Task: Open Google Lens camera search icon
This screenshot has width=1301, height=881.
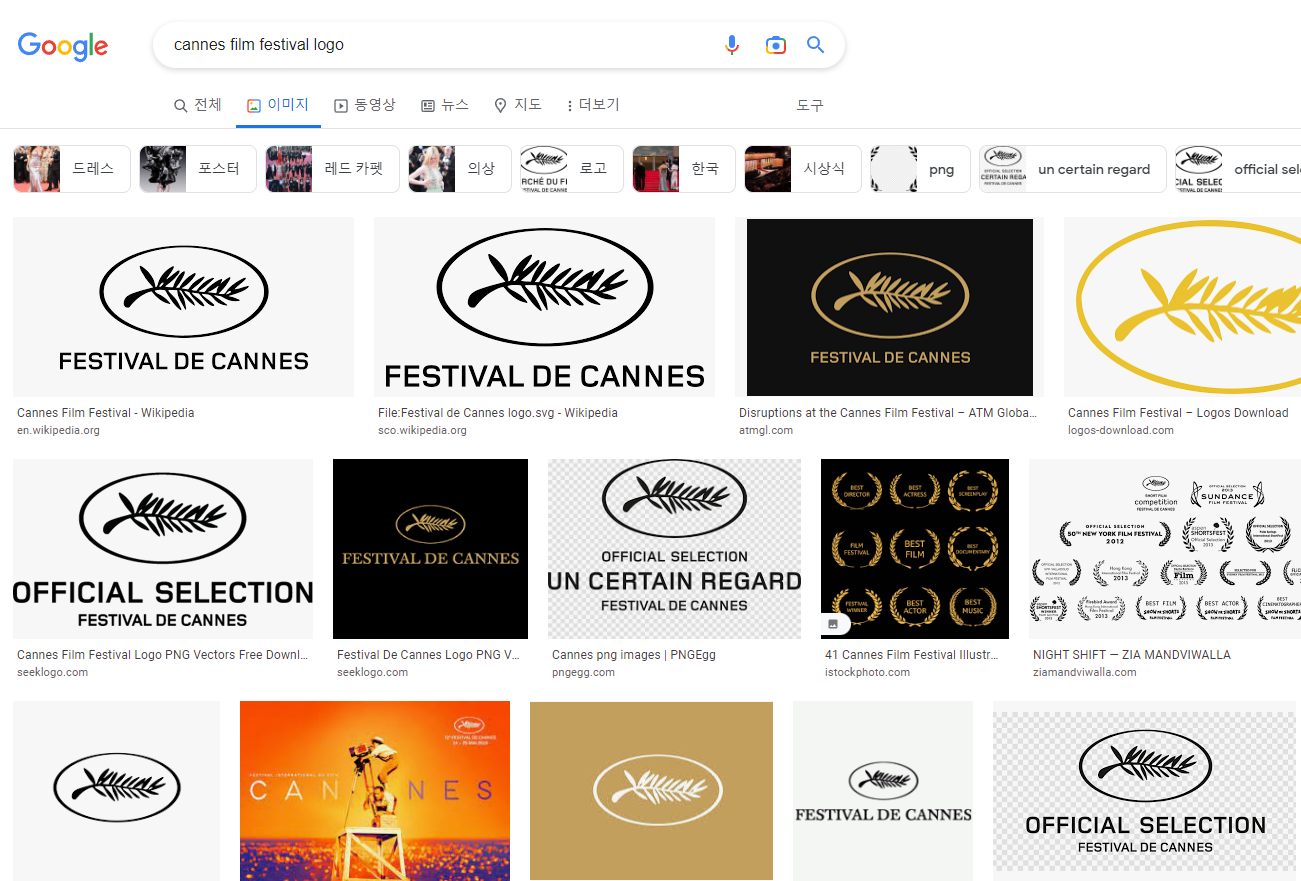Action: 775,45
